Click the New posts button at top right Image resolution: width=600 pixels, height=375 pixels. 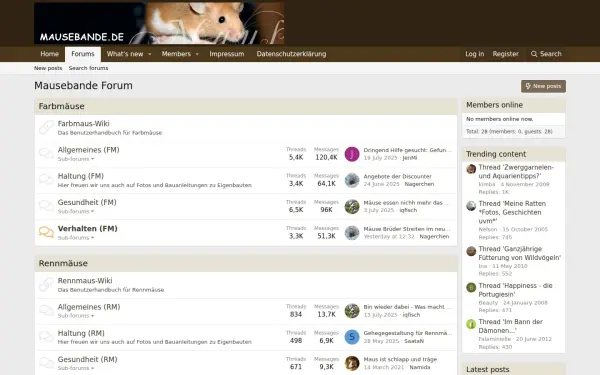[543, 86]
